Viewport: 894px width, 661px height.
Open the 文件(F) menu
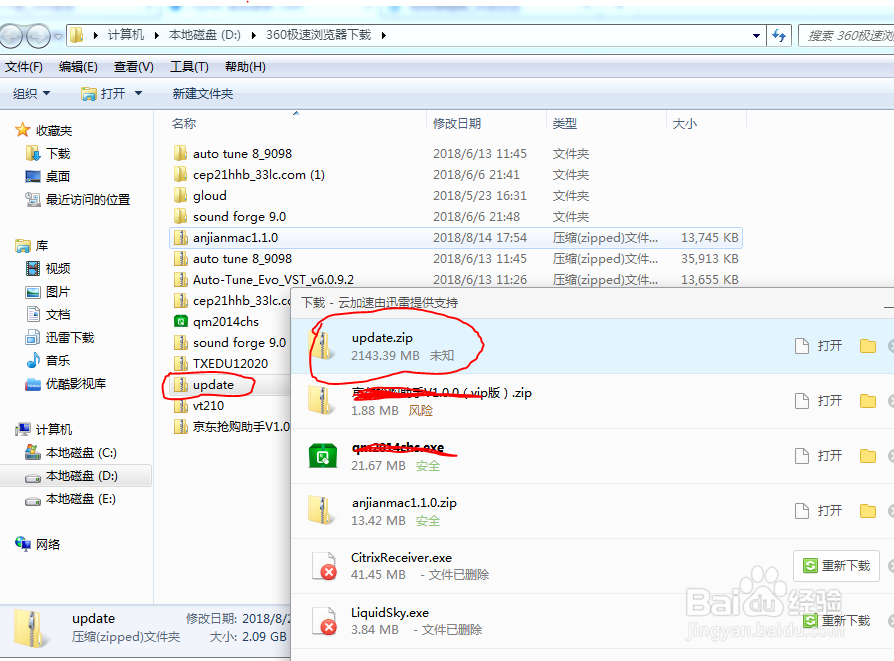coord(24,67)
